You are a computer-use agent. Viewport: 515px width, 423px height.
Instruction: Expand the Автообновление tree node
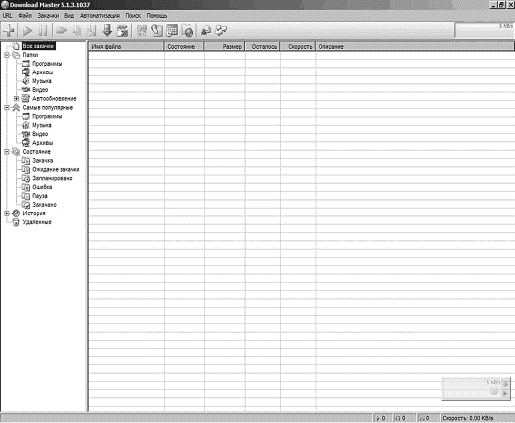(x=16, y=99)
